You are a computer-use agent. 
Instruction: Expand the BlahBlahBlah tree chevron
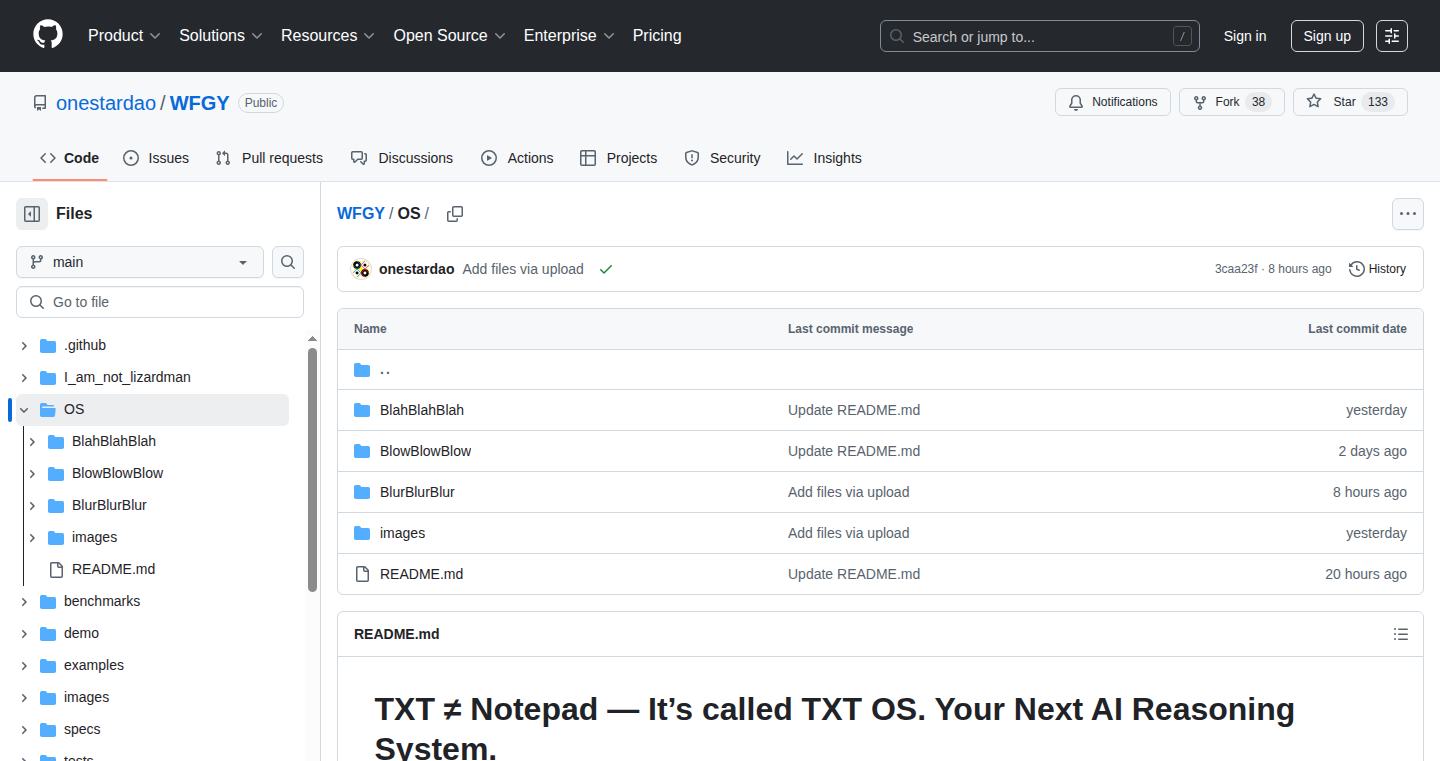tap(32, 442)
